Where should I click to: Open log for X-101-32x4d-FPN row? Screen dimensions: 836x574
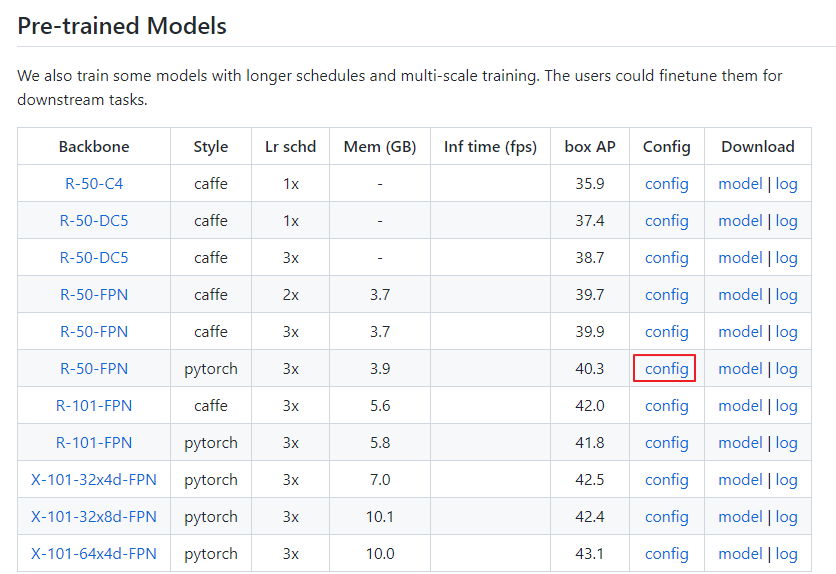coord(786,480)
